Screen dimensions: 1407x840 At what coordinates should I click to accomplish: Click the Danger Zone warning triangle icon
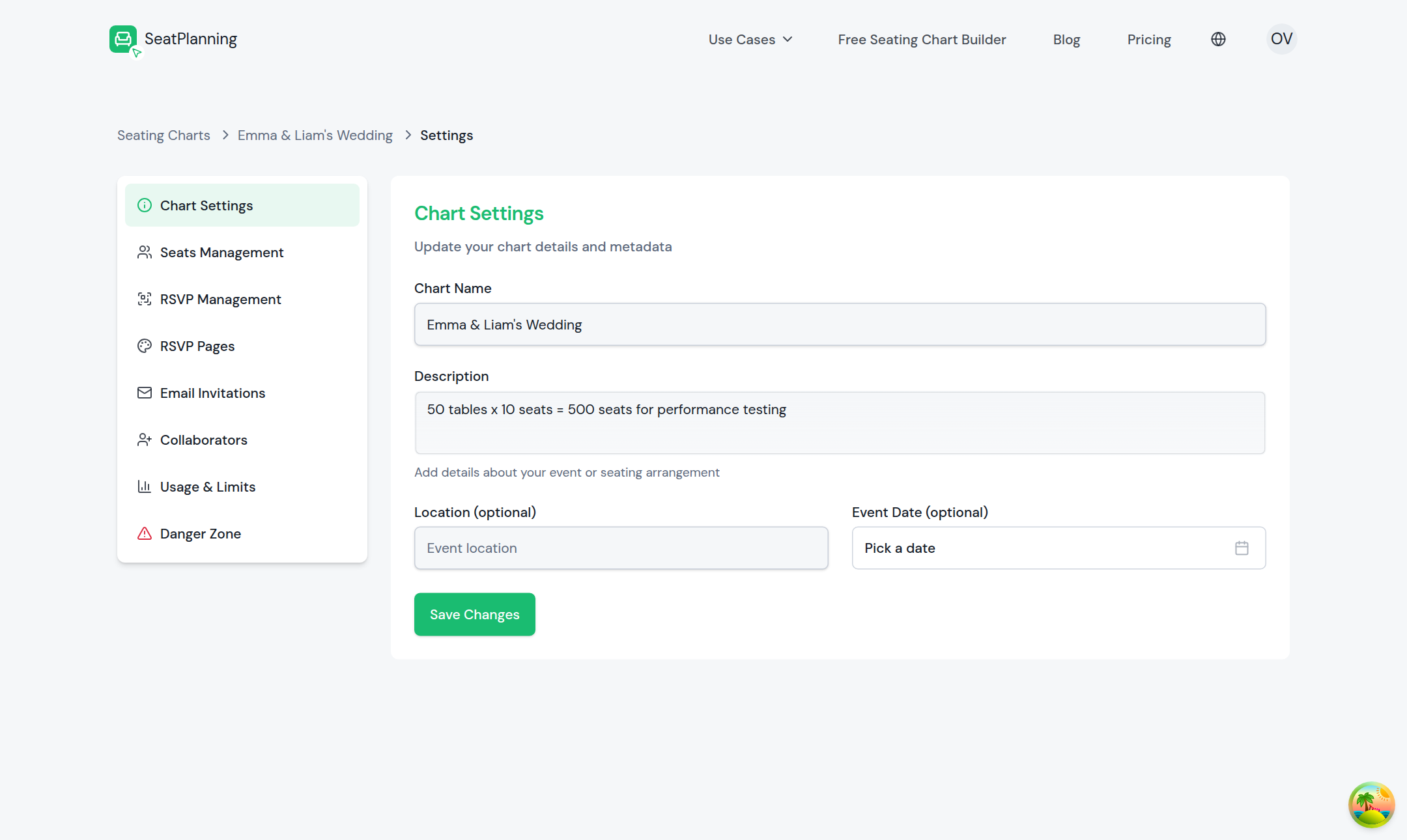pos(145,533)
